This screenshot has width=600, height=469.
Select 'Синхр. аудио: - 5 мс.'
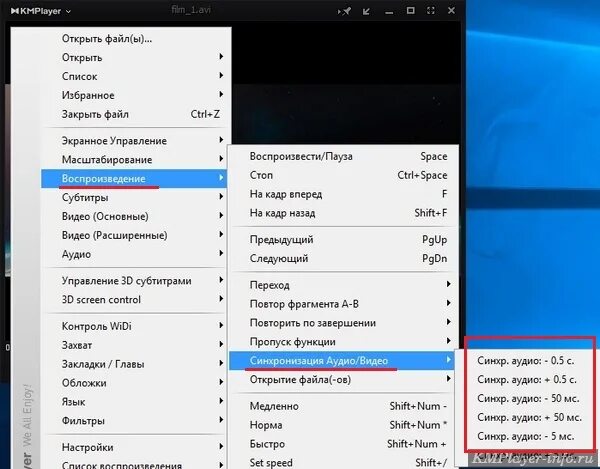[x=525, y=436]
